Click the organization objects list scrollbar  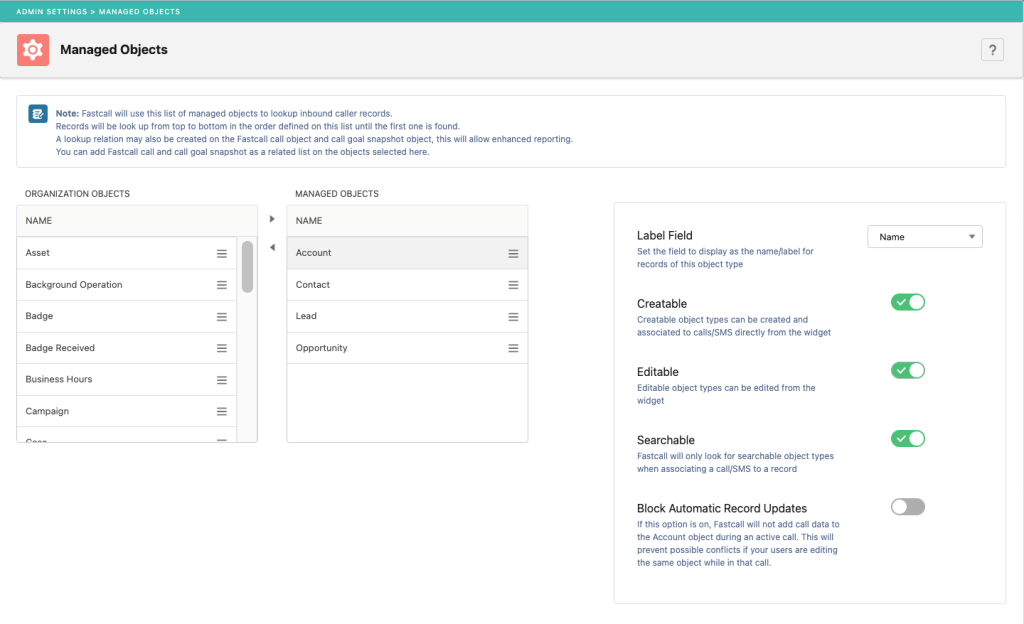coord(248,267)
